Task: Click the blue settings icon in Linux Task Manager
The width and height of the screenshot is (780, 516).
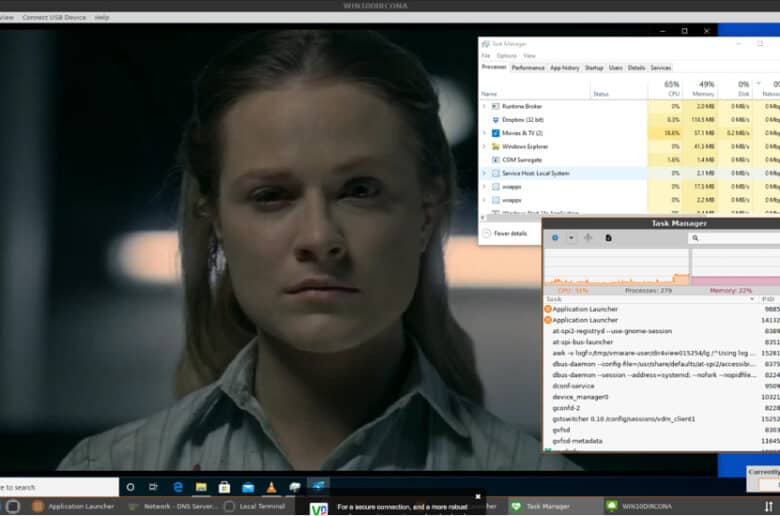Action: coord(555,238)
